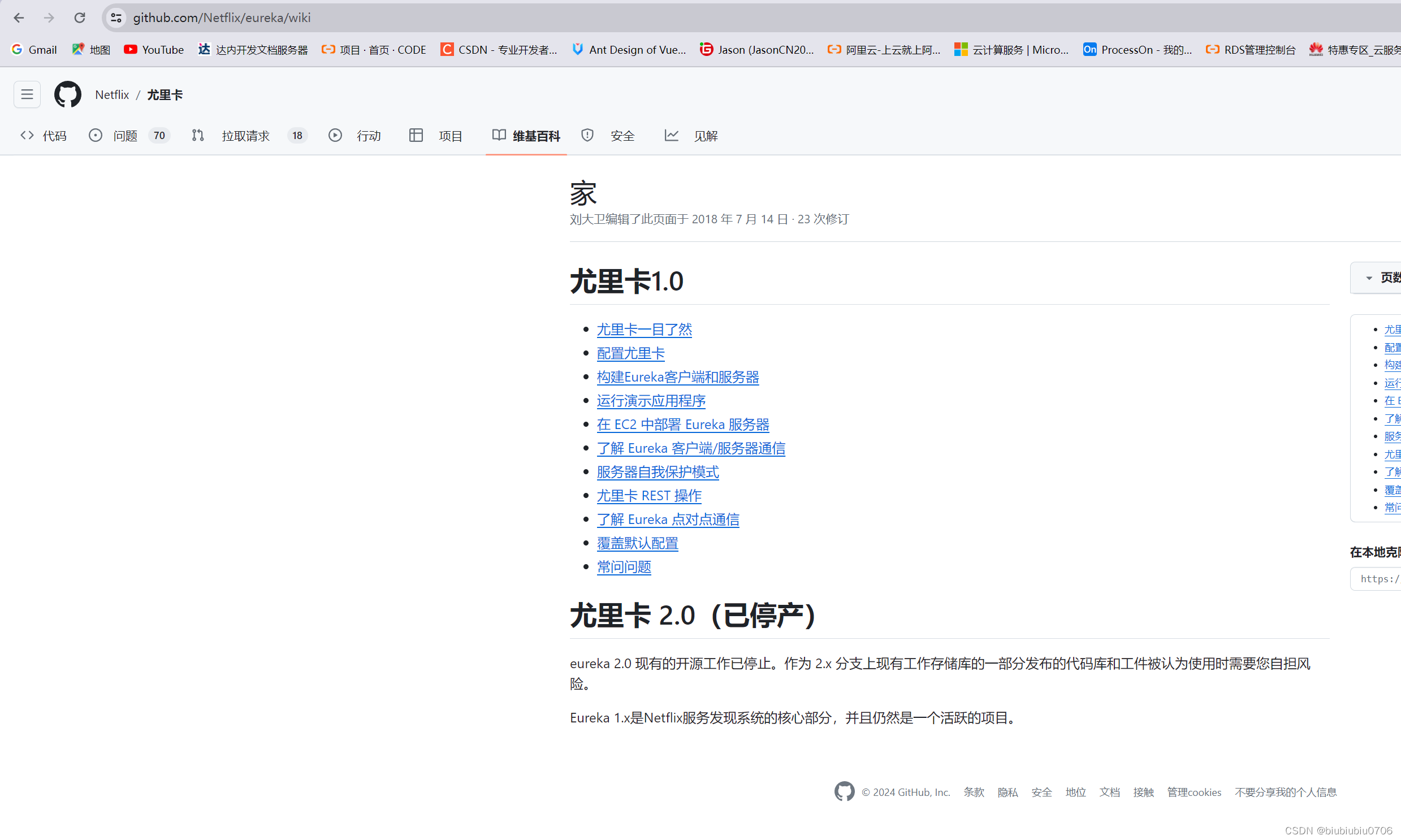Screen dimensions: 1401x840
Task: Open the Netflix repository link
Action: [111, 94]
